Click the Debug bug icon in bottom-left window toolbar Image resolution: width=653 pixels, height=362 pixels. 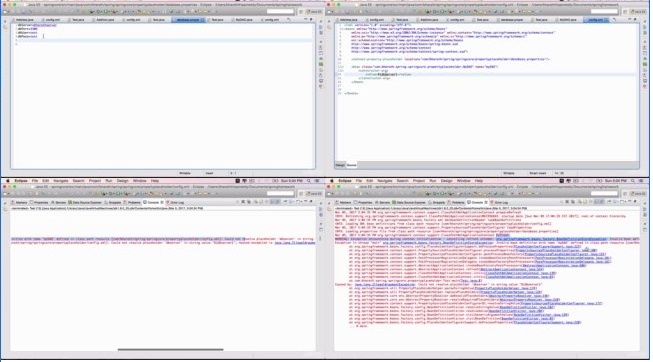pyautogui.click(x=103, y=193)
